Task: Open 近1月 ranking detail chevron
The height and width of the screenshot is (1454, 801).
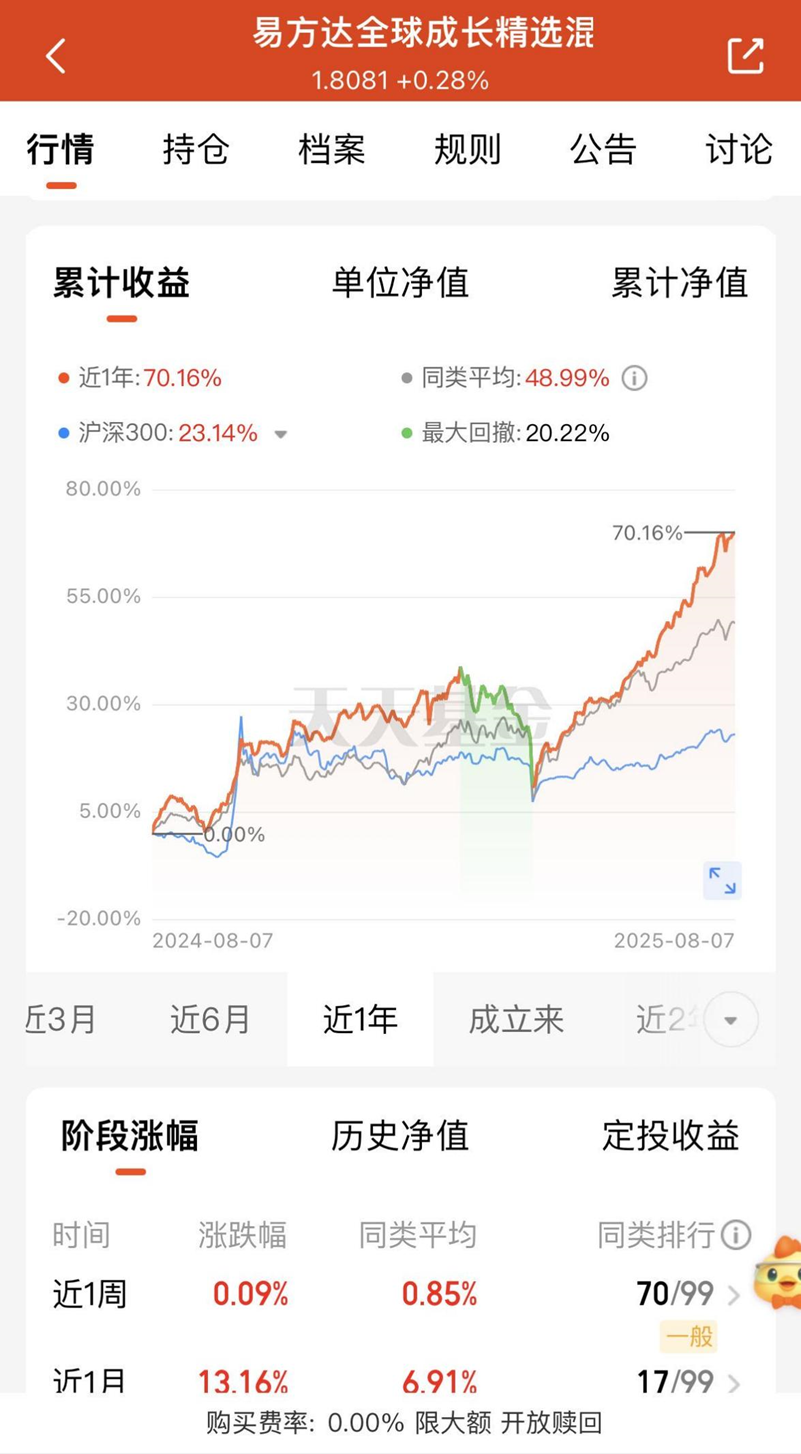Action: tap(734, 1384)
